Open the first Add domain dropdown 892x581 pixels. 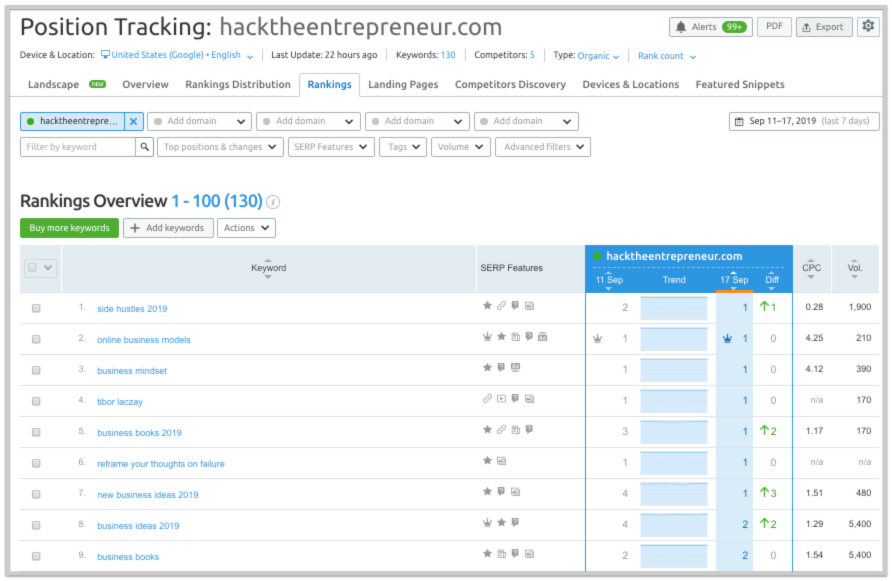199,121
